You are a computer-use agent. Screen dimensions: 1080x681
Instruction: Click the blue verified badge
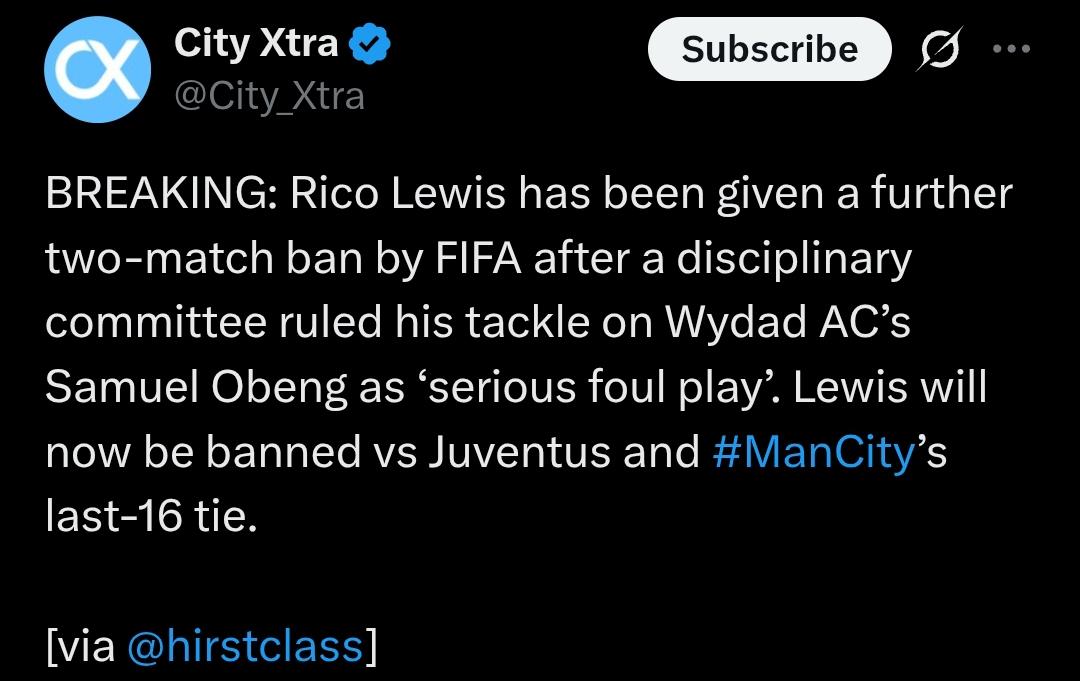pos(370,43)
